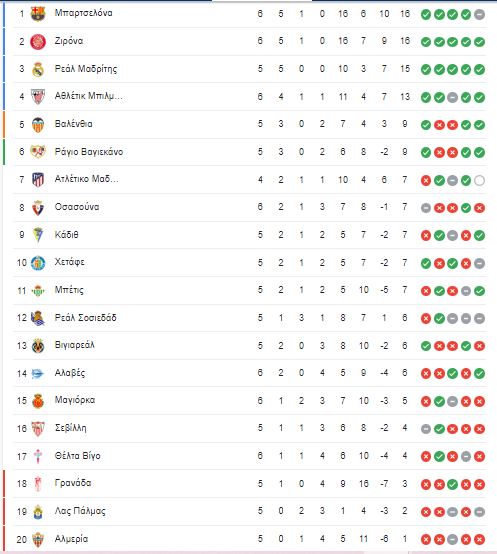Click the Villarreal yellow crest
This screenshot has height=554, width=497.
[38, 346]
